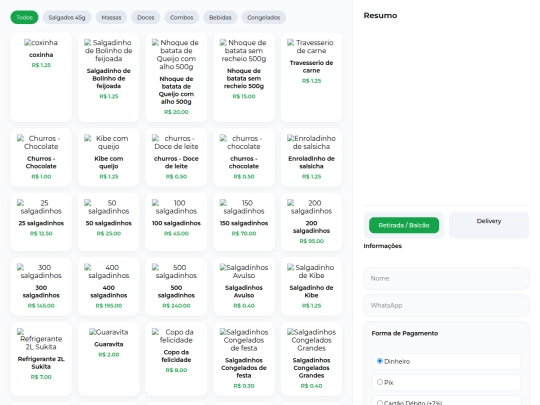Select the 300 salgadinhos combo
540x405 pixels.
[41, 287]
